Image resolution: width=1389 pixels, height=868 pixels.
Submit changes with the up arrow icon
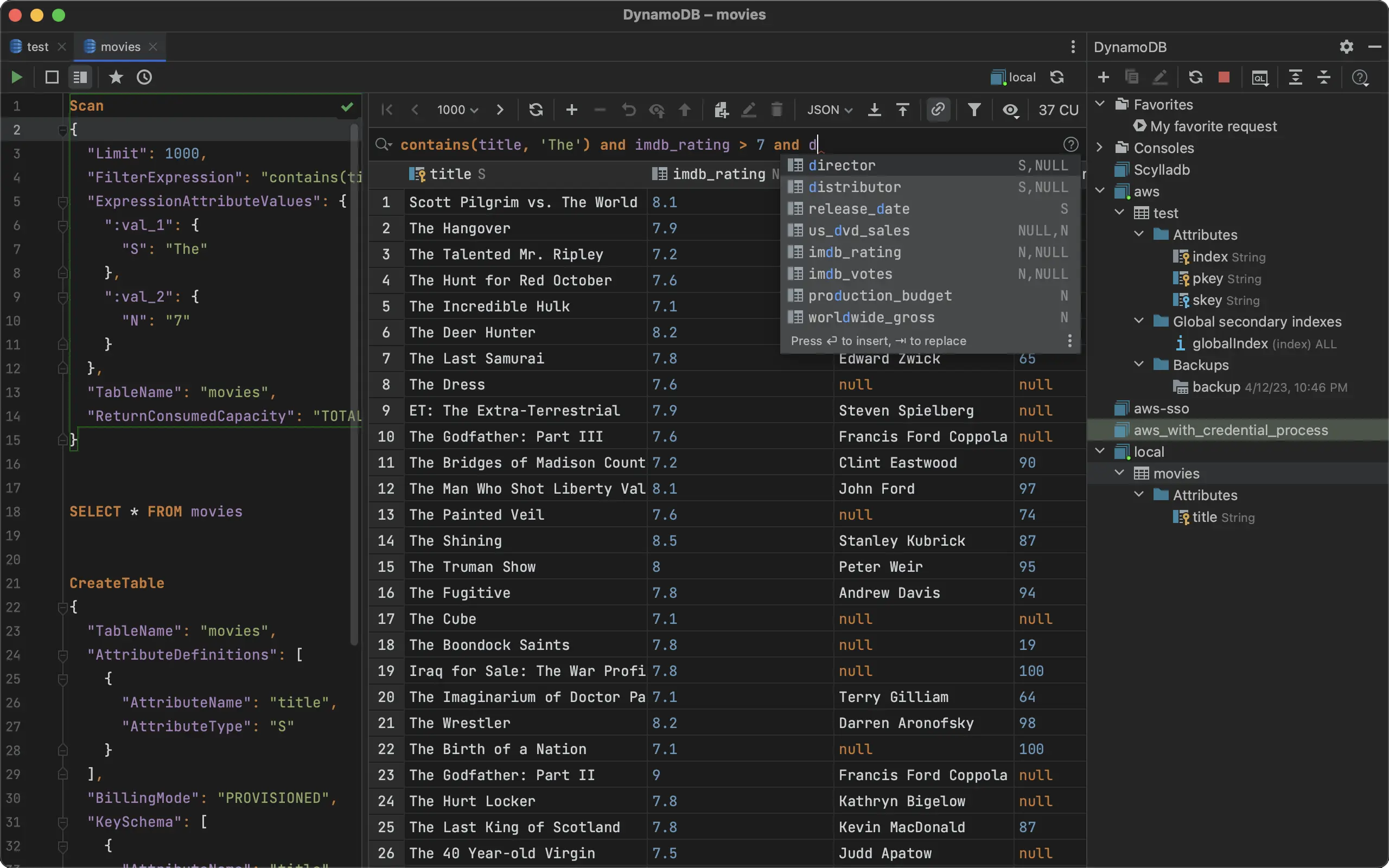point(685,110)
